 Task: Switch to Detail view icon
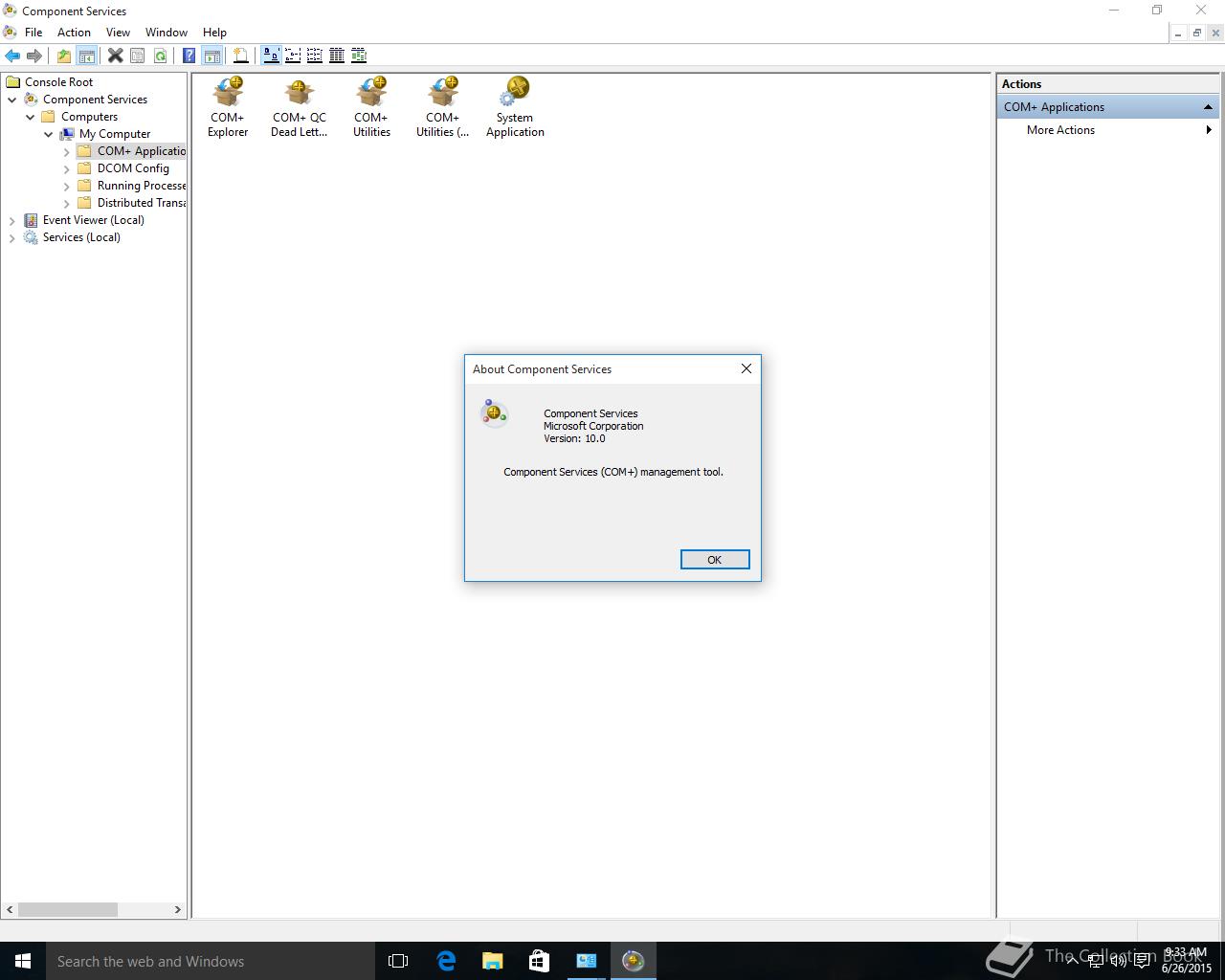coord(337,56)
